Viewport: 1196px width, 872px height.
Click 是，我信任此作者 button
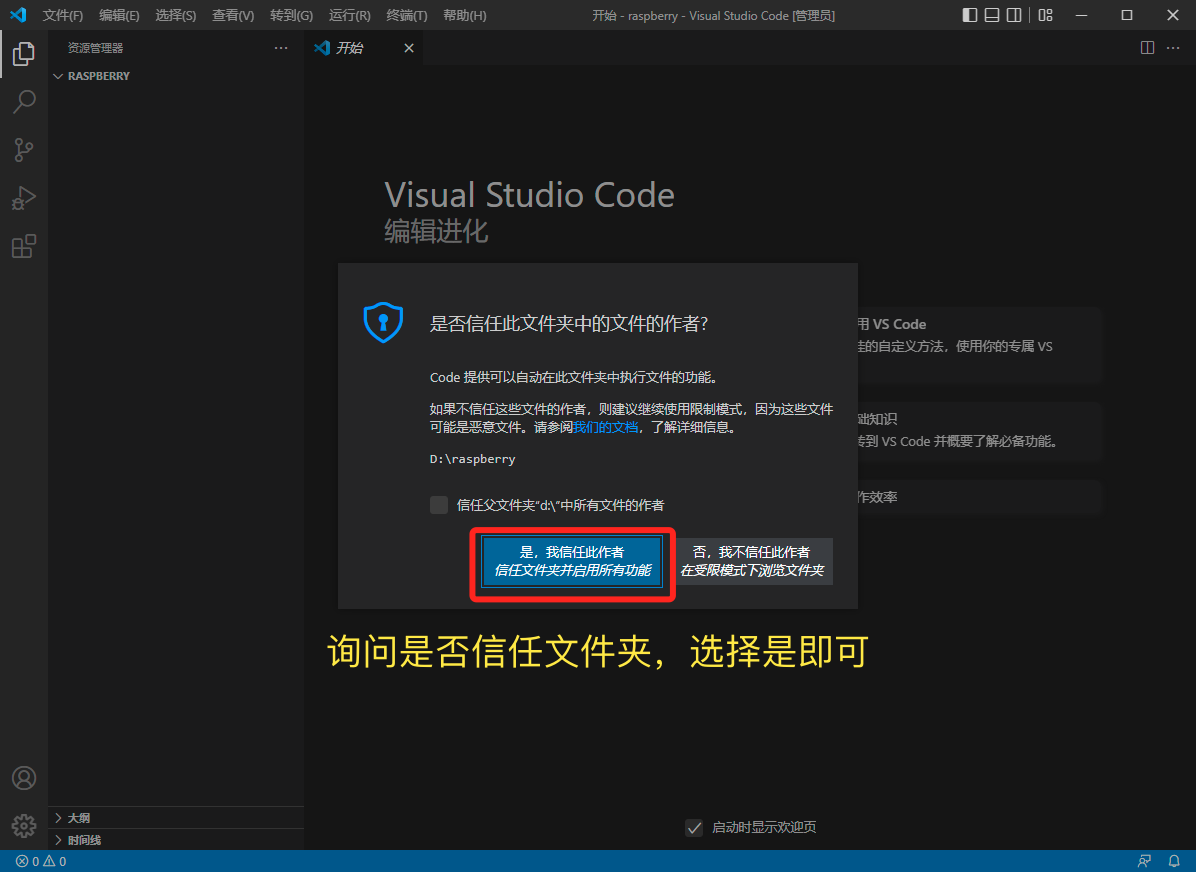coord(572,561)
